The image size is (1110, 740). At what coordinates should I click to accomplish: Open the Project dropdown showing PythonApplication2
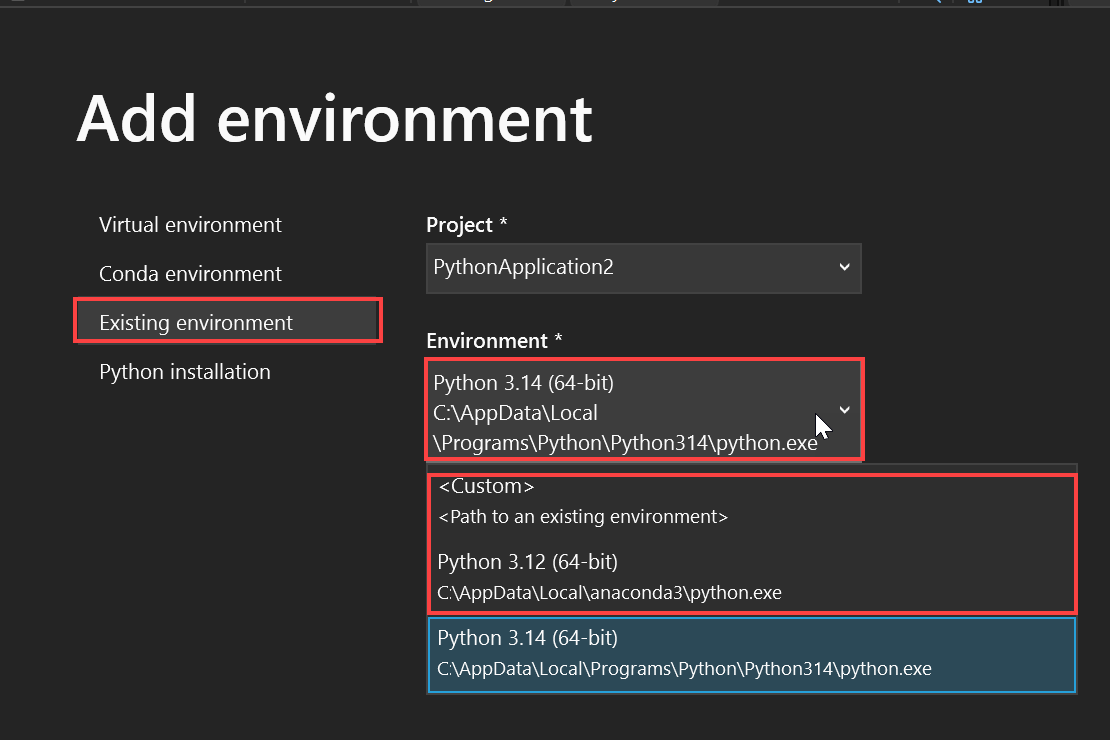click(x=643, y=268)
